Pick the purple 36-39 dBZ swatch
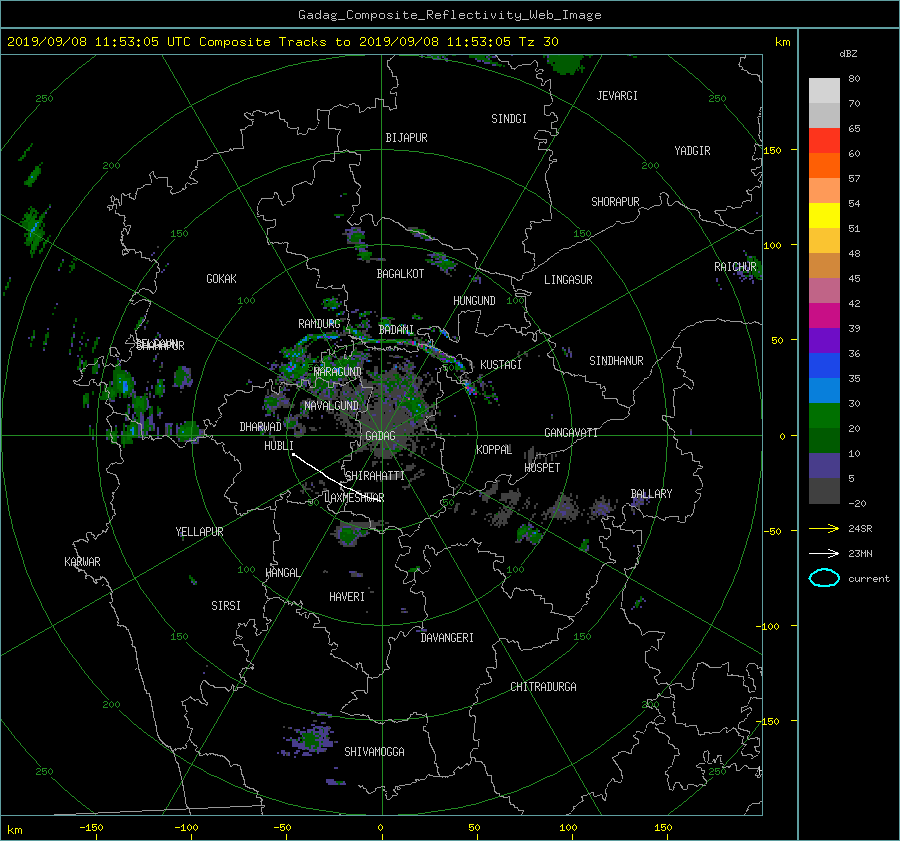The image size is (900, 841). click(824, 340)
